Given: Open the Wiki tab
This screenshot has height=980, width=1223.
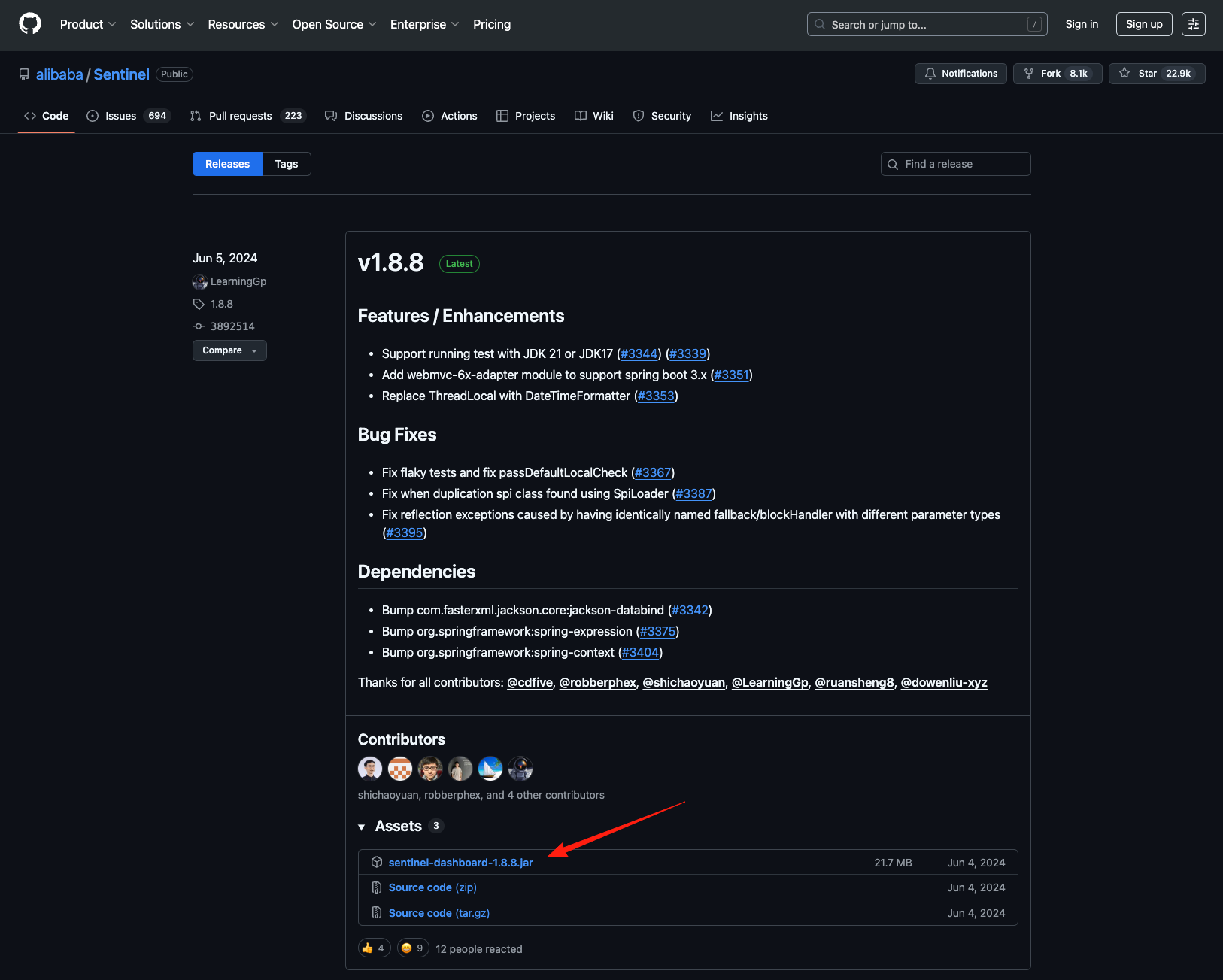Looking at the screenshot, I should 594,116.
